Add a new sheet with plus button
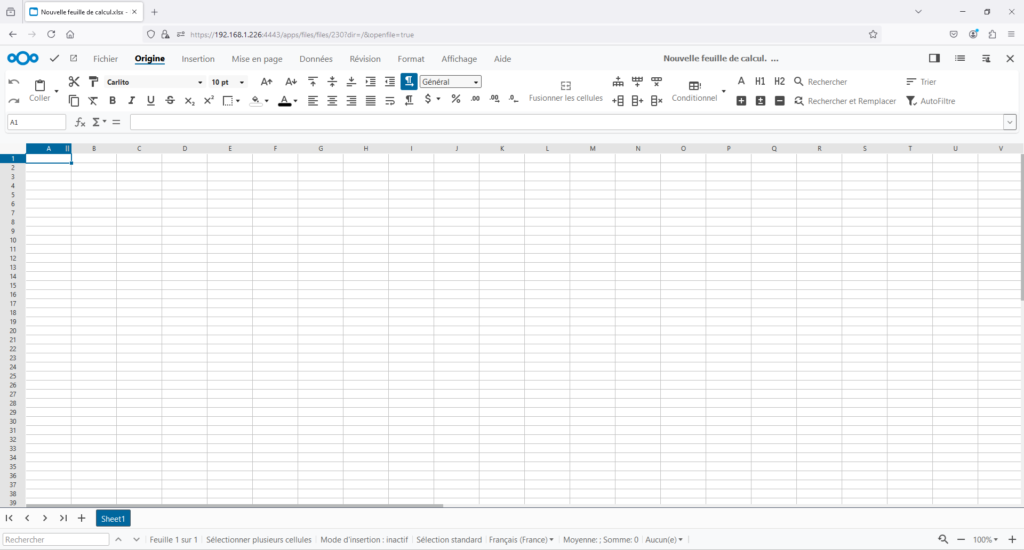This screenshot has height=550, width=1024. tap(82, 518)
